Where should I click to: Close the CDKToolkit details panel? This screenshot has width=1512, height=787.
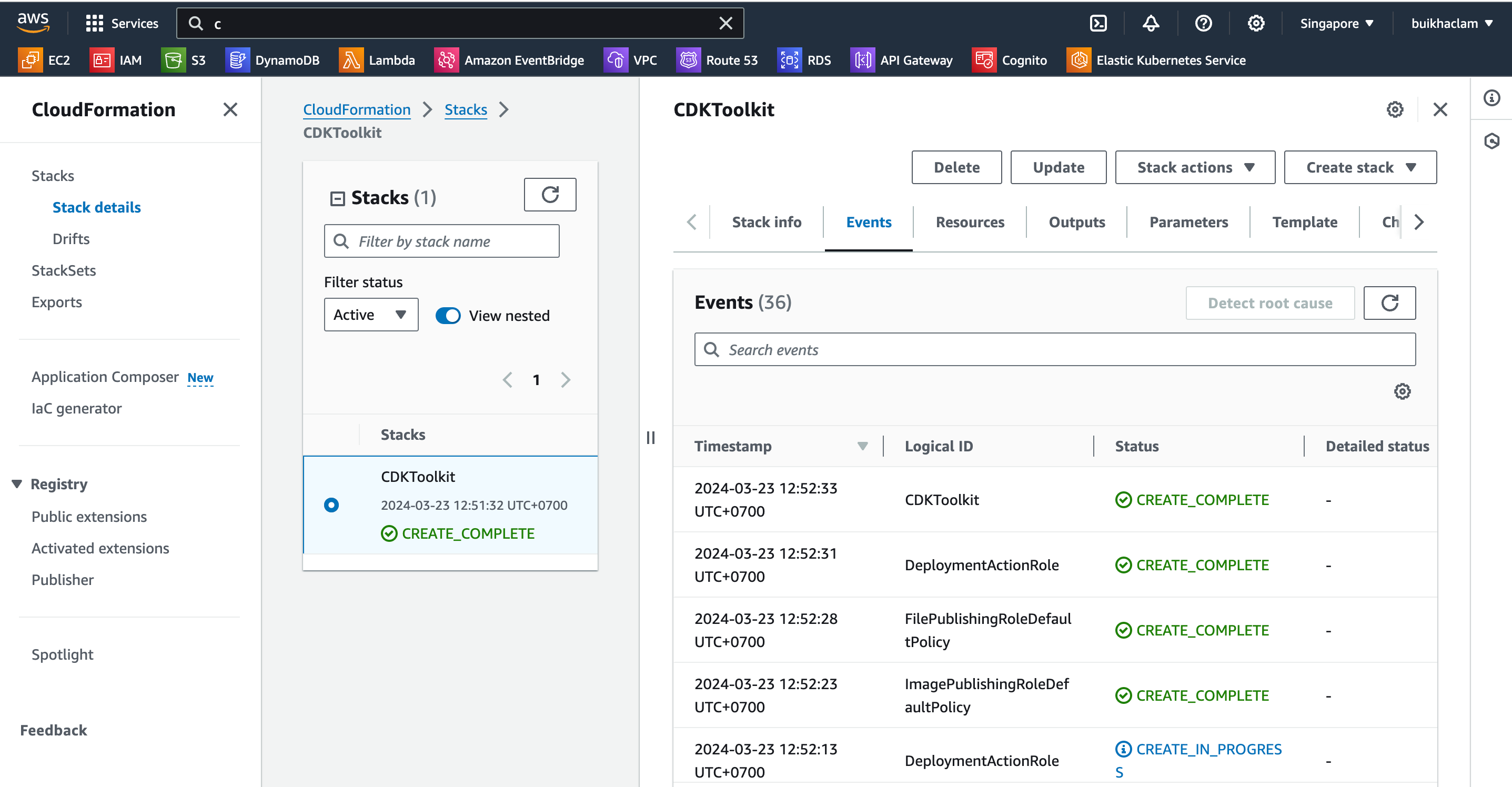1440,110
